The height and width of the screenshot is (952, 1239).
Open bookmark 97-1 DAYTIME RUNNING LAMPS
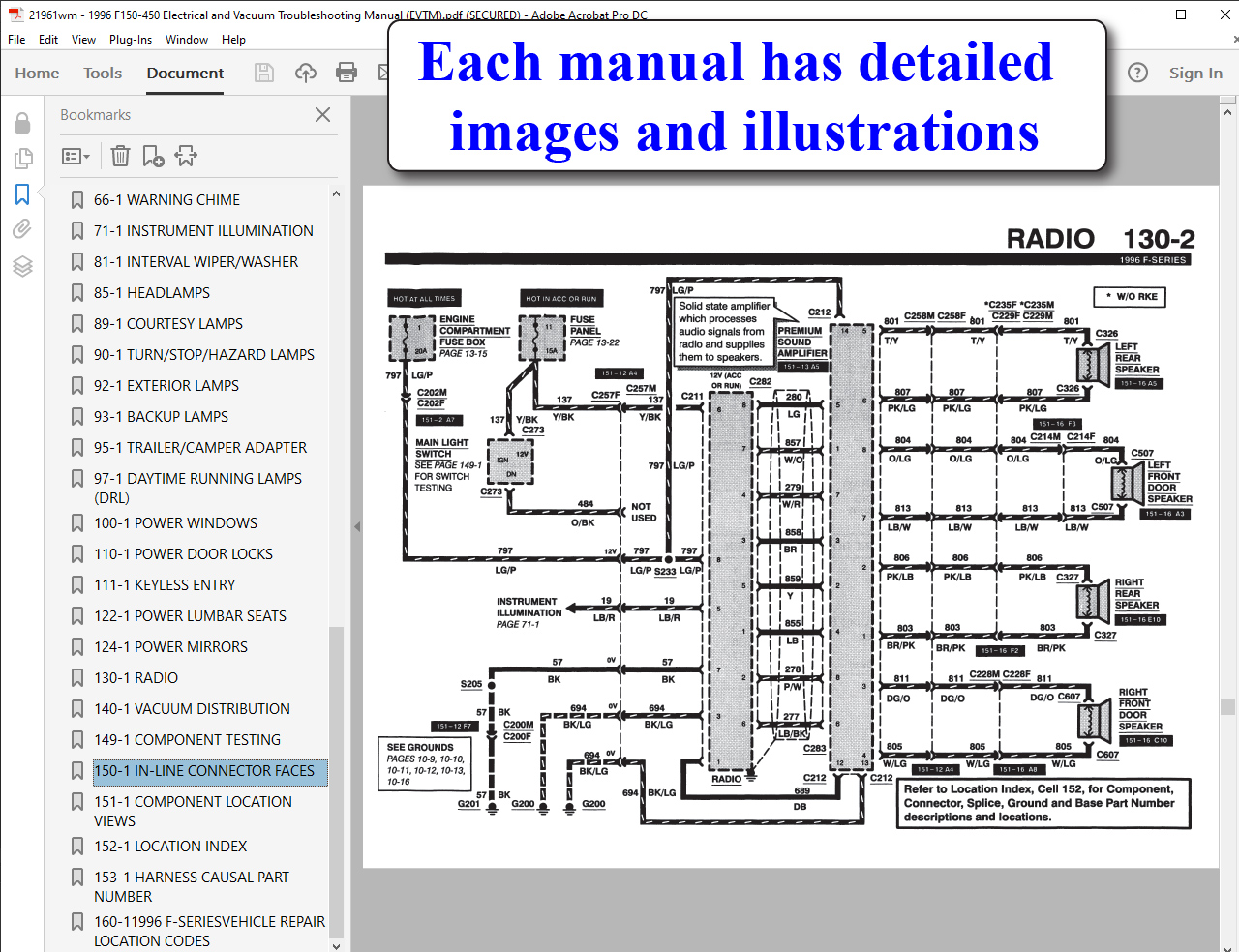(197, 489)
